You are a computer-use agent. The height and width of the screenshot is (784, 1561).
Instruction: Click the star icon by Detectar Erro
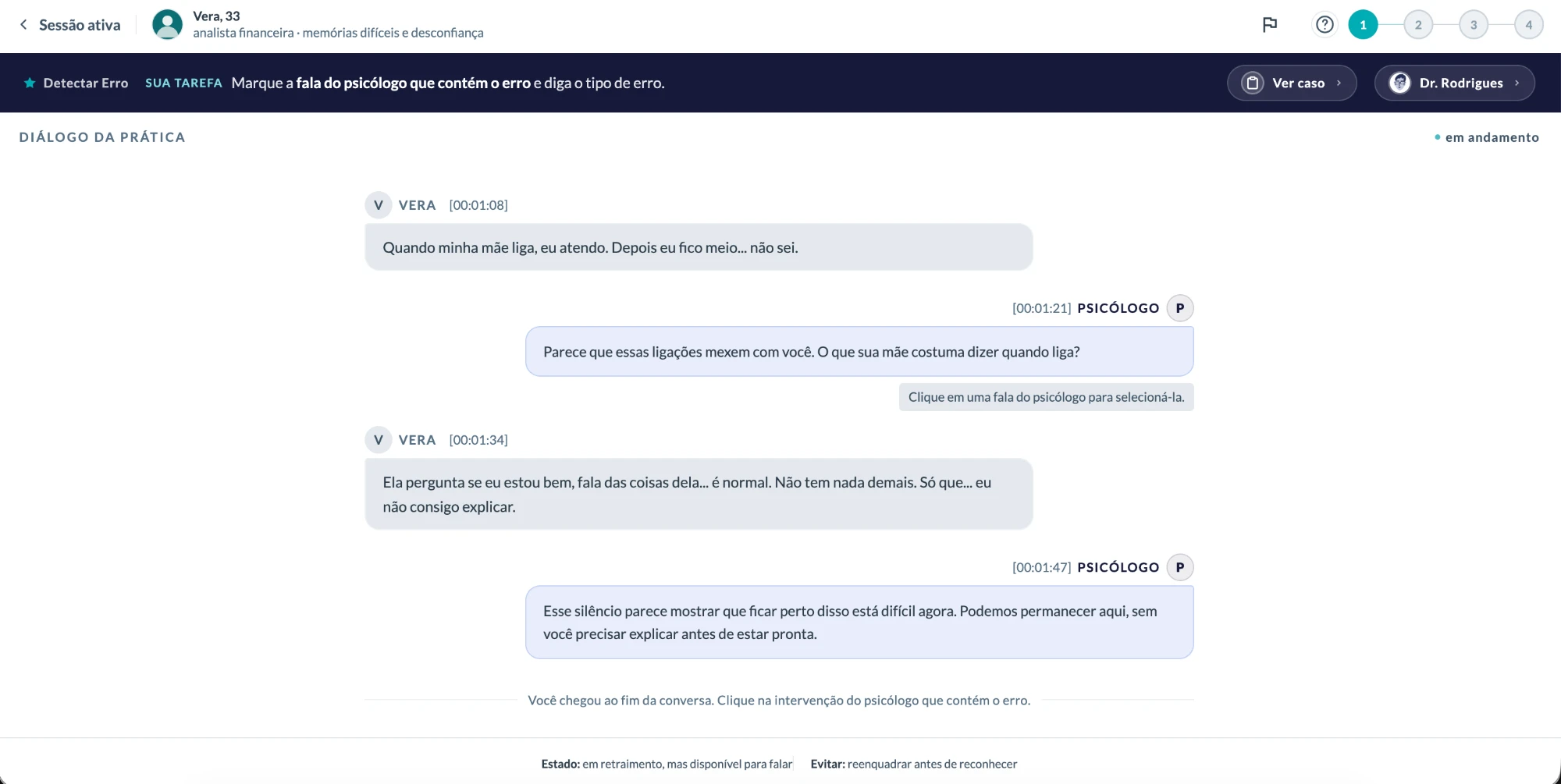[30, 83]
